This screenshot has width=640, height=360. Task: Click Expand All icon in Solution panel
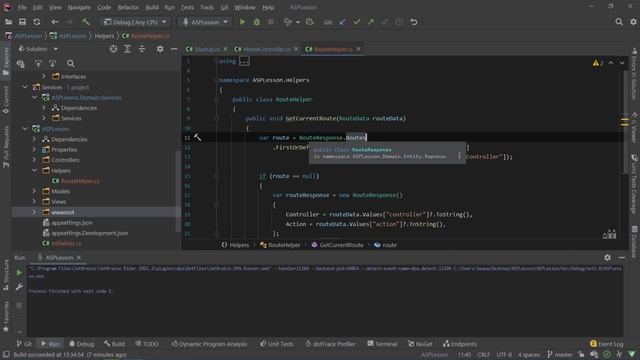[127, 49]
